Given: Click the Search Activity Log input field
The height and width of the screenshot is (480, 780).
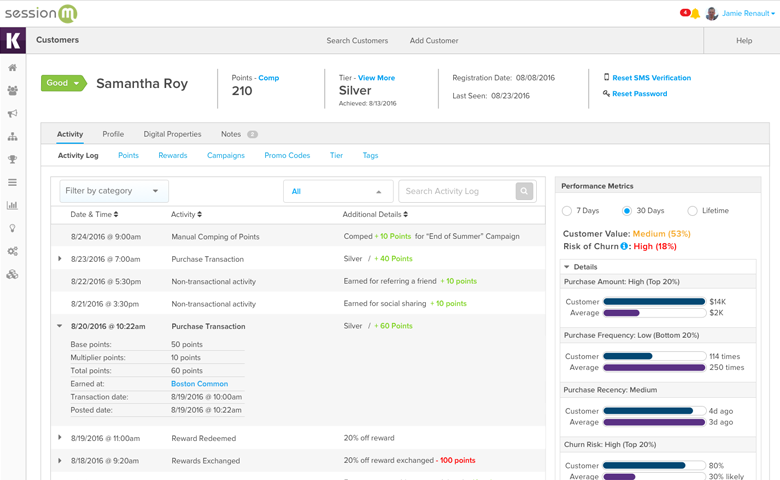Looking at the screenshot, I should pos(456,191).
